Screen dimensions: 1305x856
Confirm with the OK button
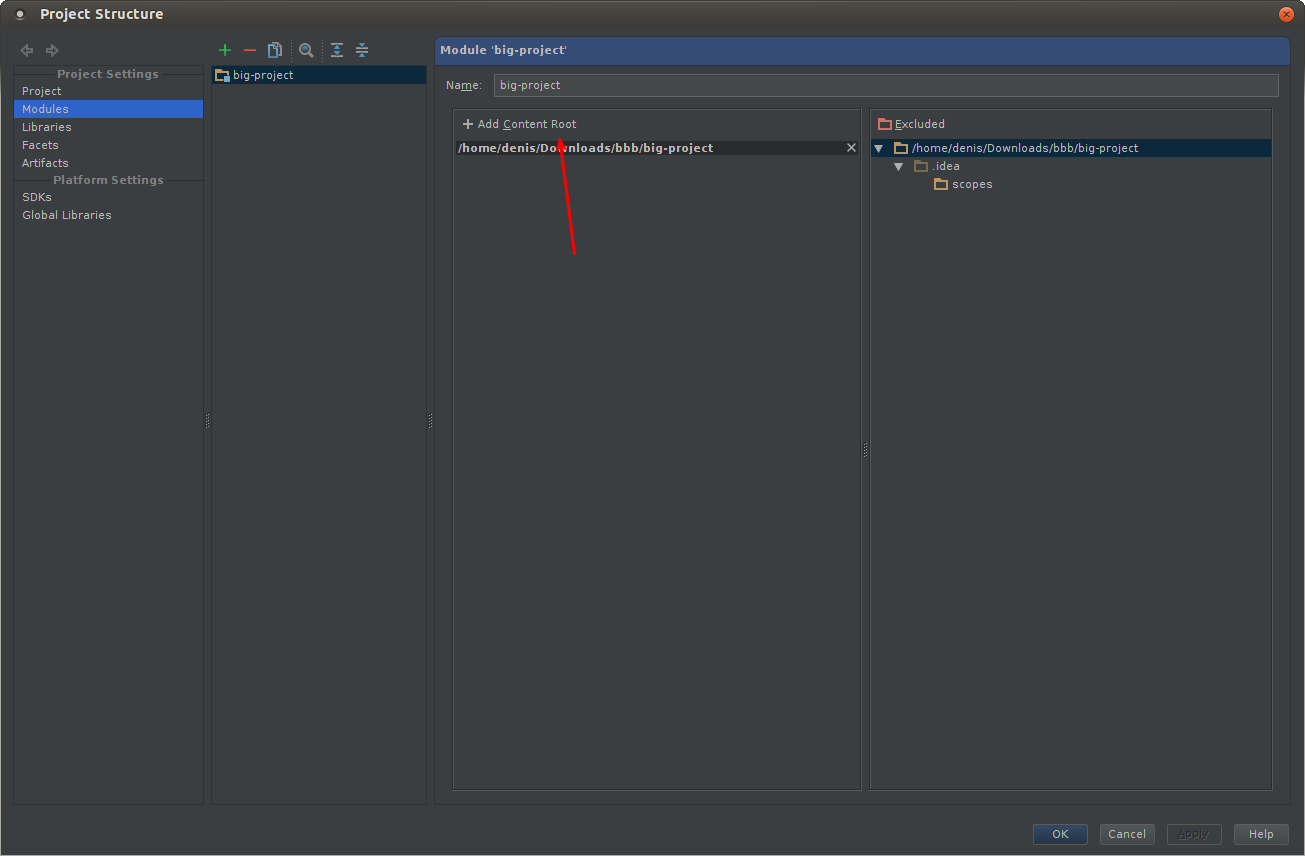point(1060,834)
